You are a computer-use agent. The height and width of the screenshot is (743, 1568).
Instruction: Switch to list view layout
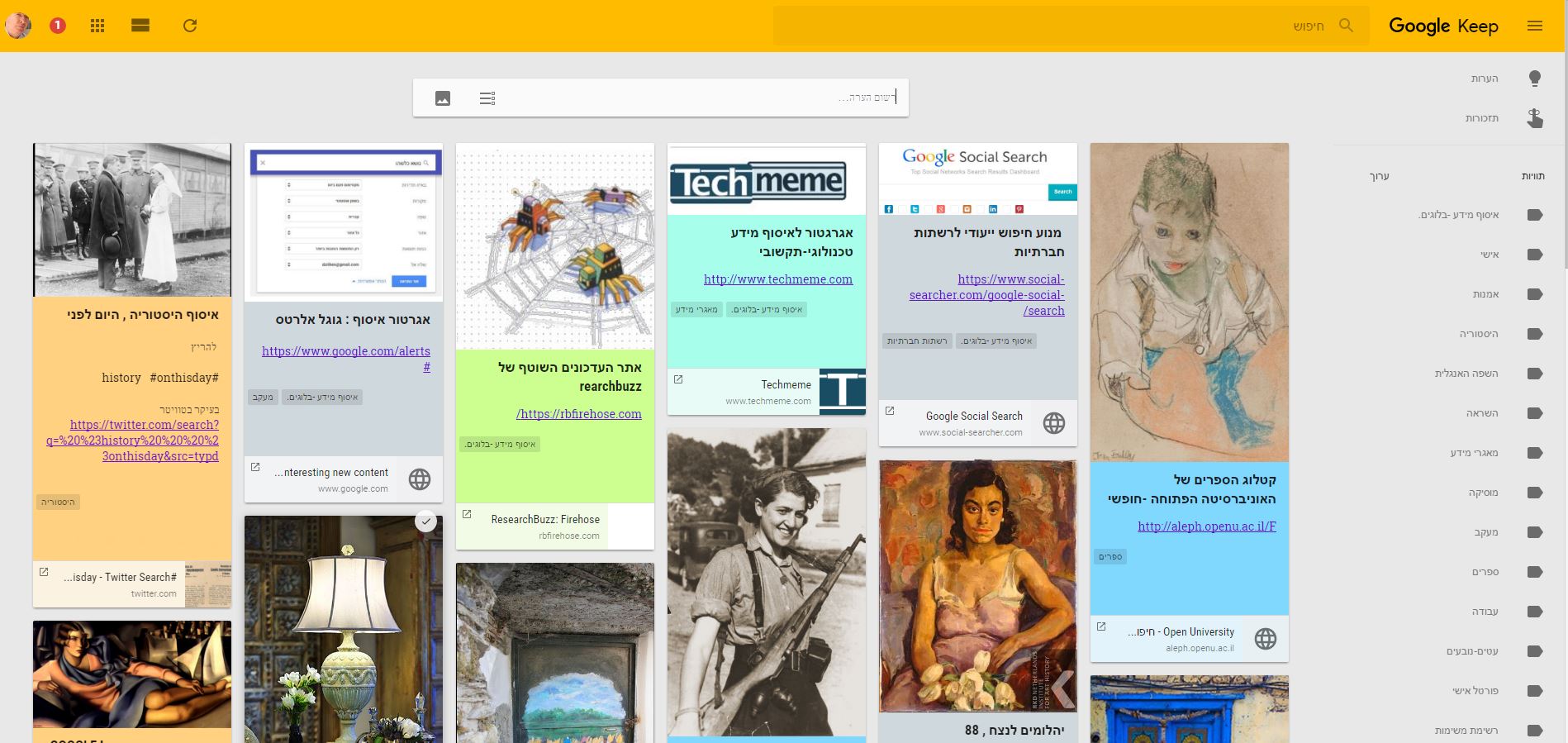click(140, 26)
